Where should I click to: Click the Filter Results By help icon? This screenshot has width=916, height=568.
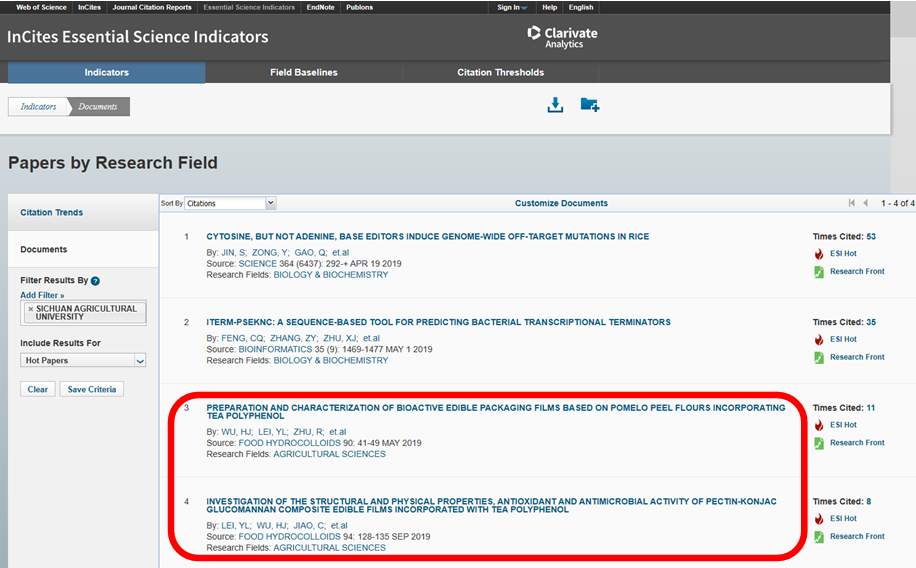click(x=95, y=281)
